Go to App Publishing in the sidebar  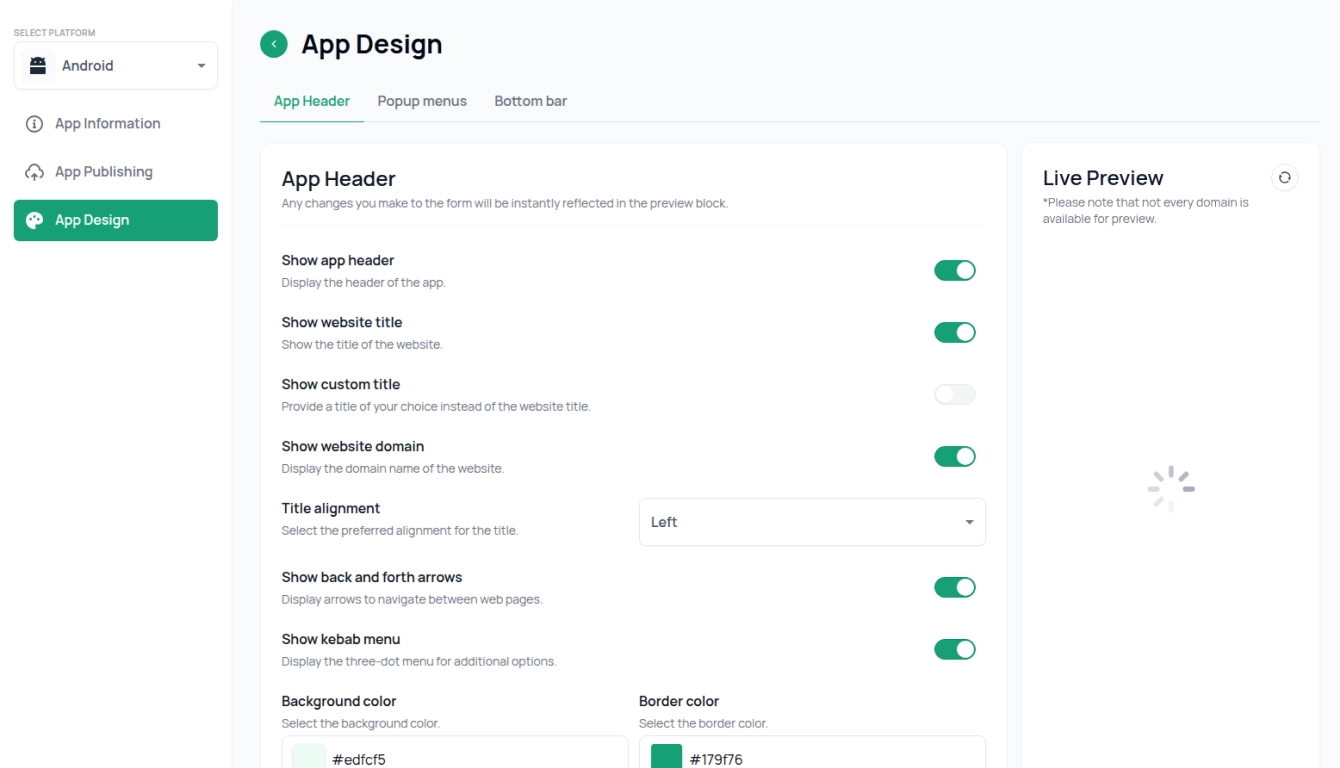coord(104,172)
